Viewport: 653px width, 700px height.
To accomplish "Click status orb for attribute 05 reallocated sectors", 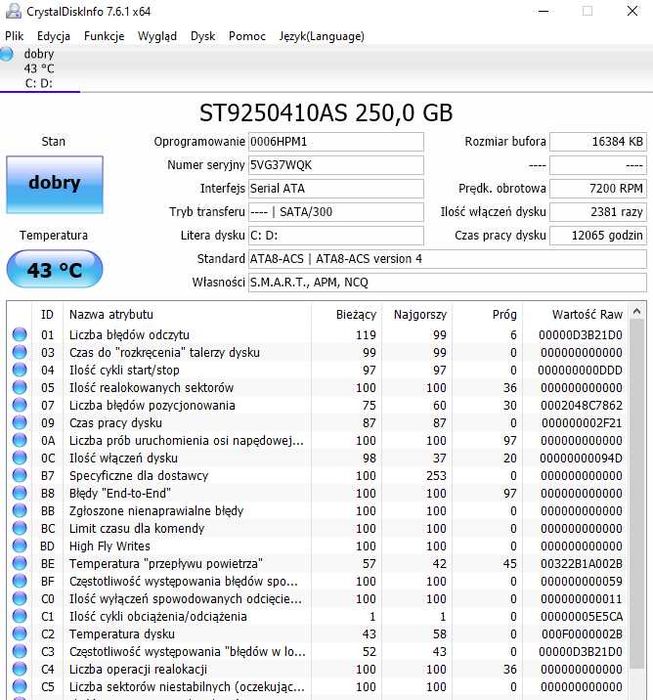I will pyautogui.click(x=19, y=388).
